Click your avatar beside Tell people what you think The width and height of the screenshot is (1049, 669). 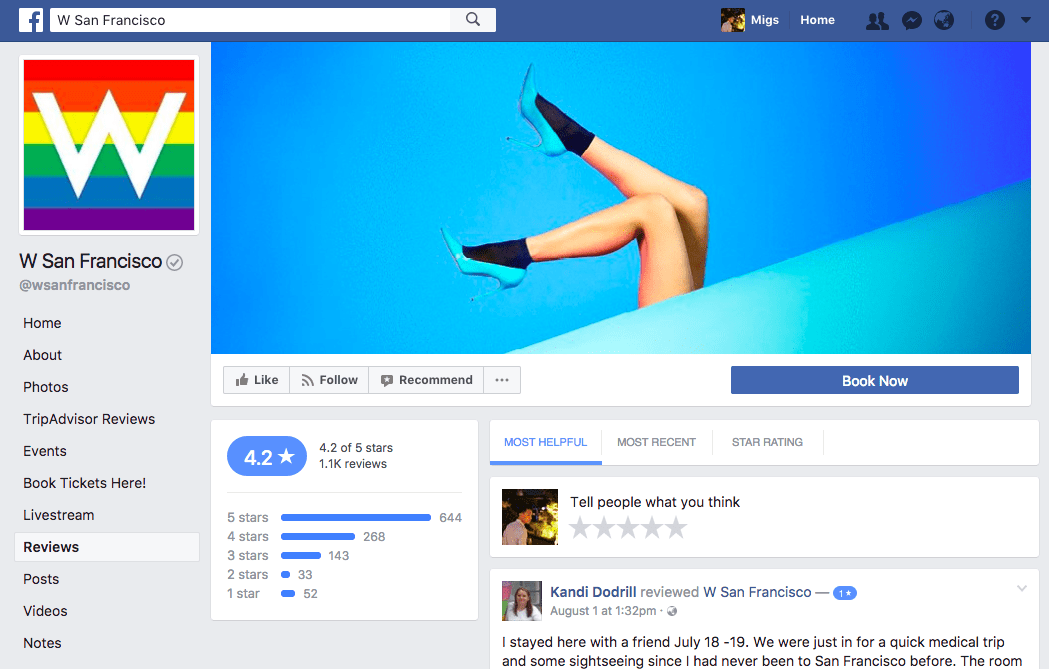point(530,516)
